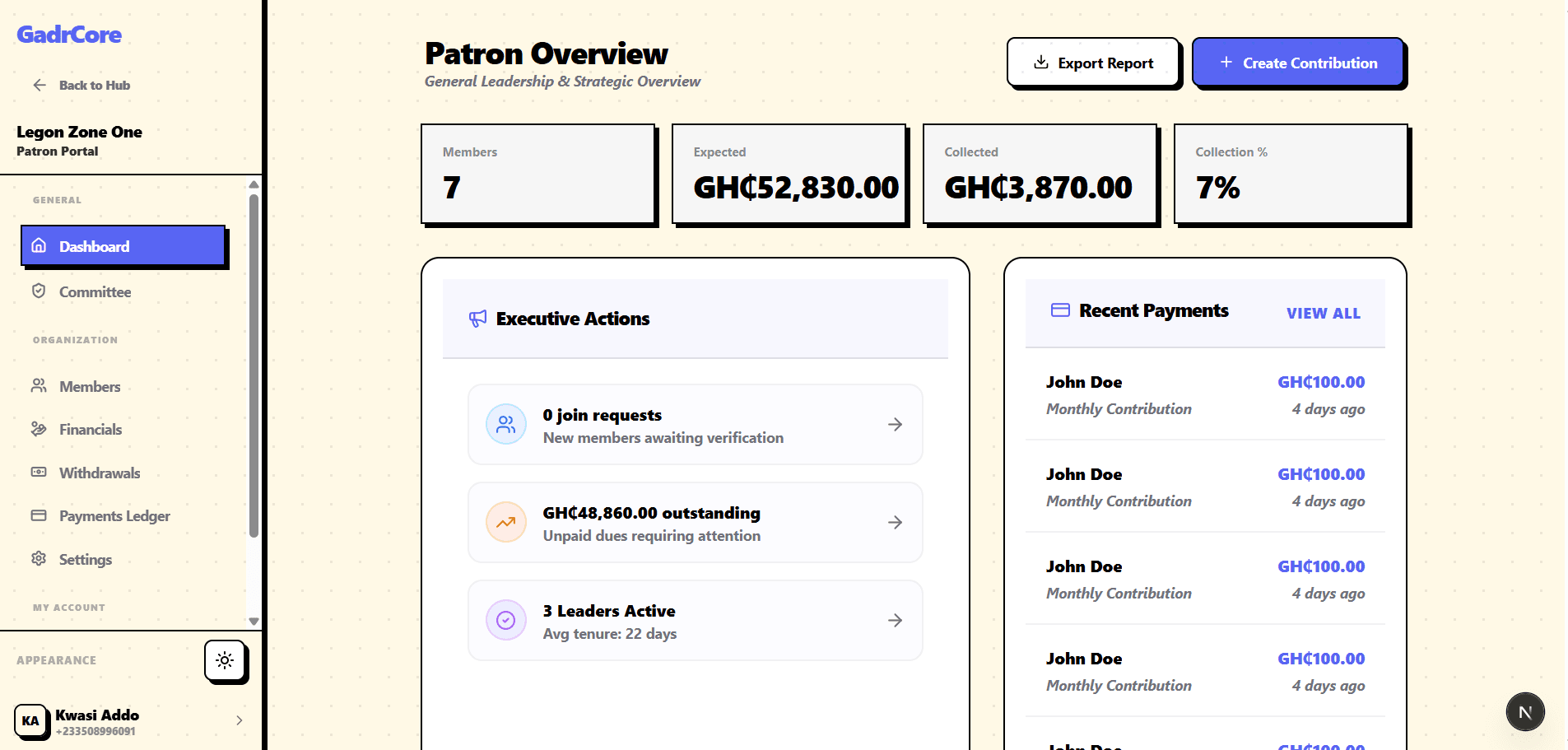Click the Back to Hub arrow icon

39,85
